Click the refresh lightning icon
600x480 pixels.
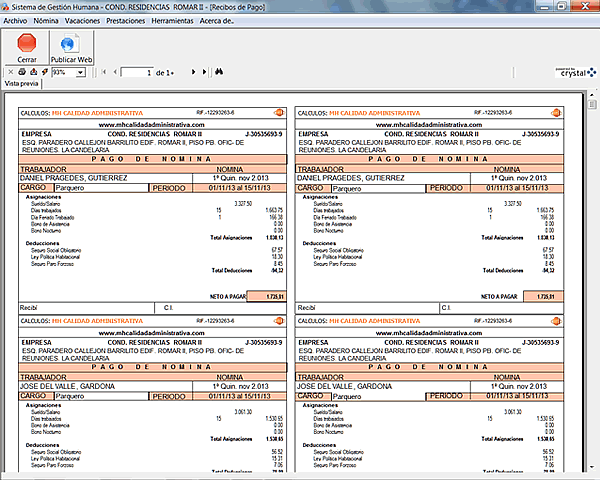click(x=44, y=73)
